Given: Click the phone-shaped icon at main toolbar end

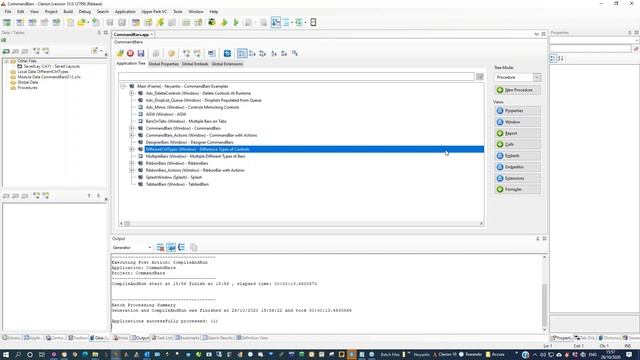Looking at the screenshot, I should 313,22.
